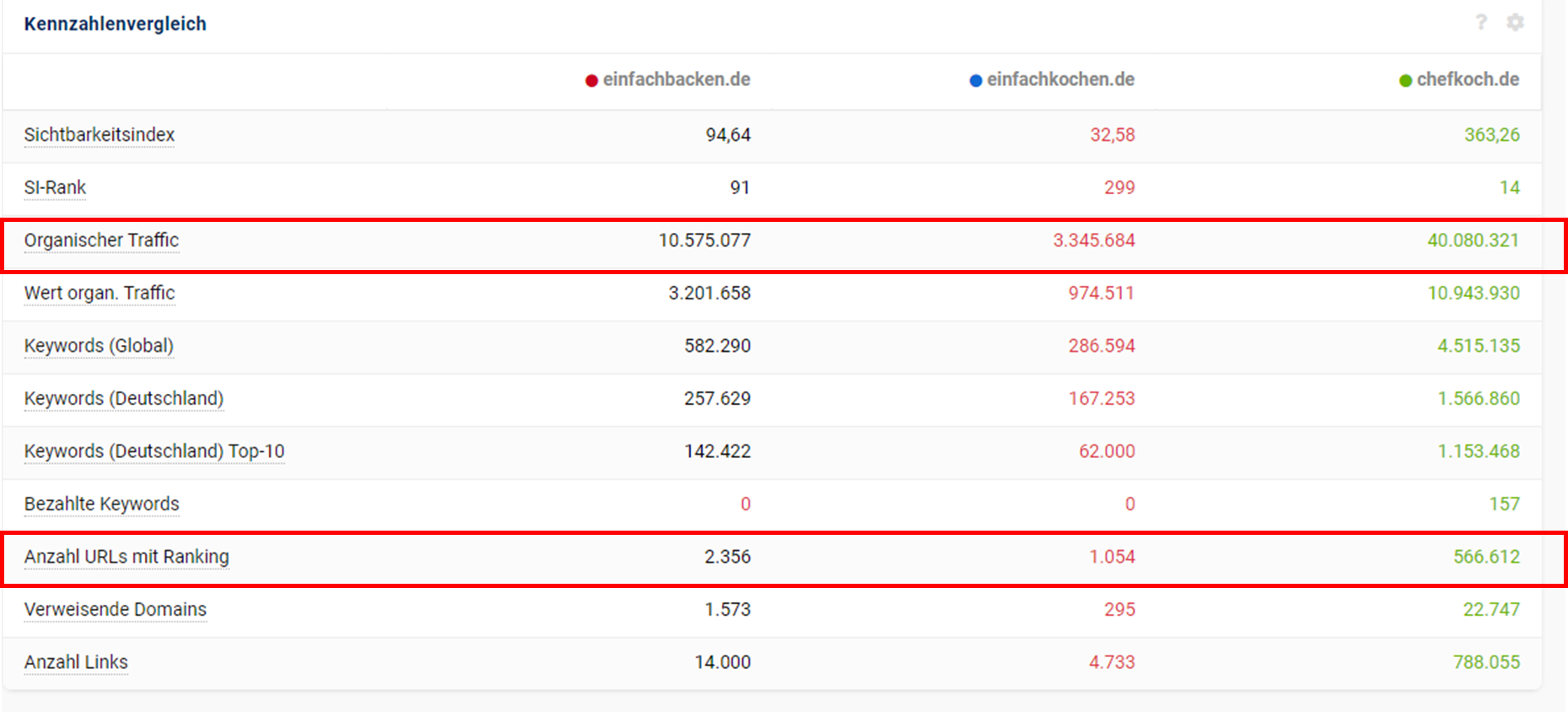The image size is (1568, 712).
Task: Select global keywords value 4.515.135
Action: (1479, 346)
